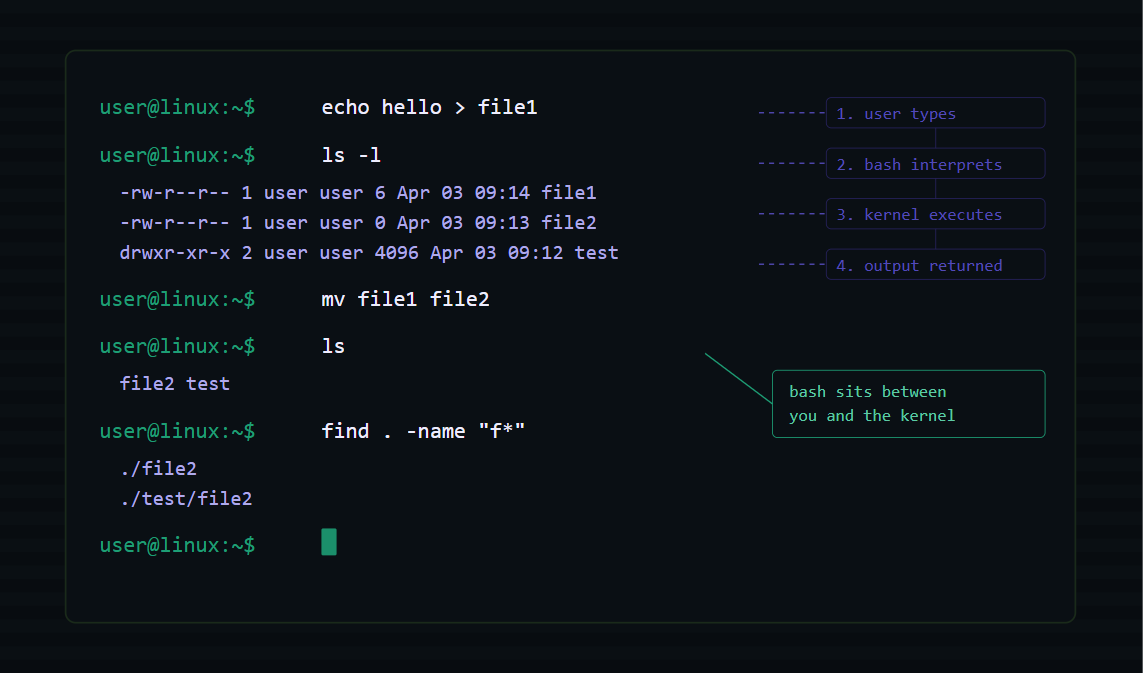The width and height of the screenshot is (1143, 673).
Task: Click the green block cursor at last prompt
Action: 329,542
